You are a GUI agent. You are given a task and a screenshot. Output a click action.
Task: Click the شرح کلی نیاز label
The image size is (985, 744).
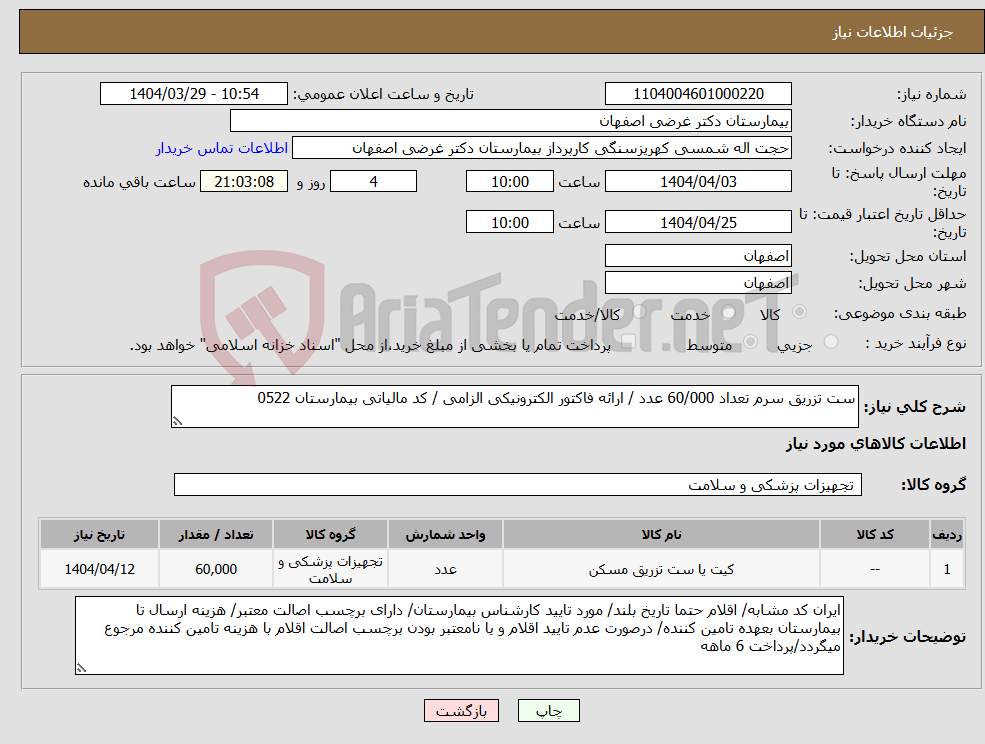tap(915, 407)
